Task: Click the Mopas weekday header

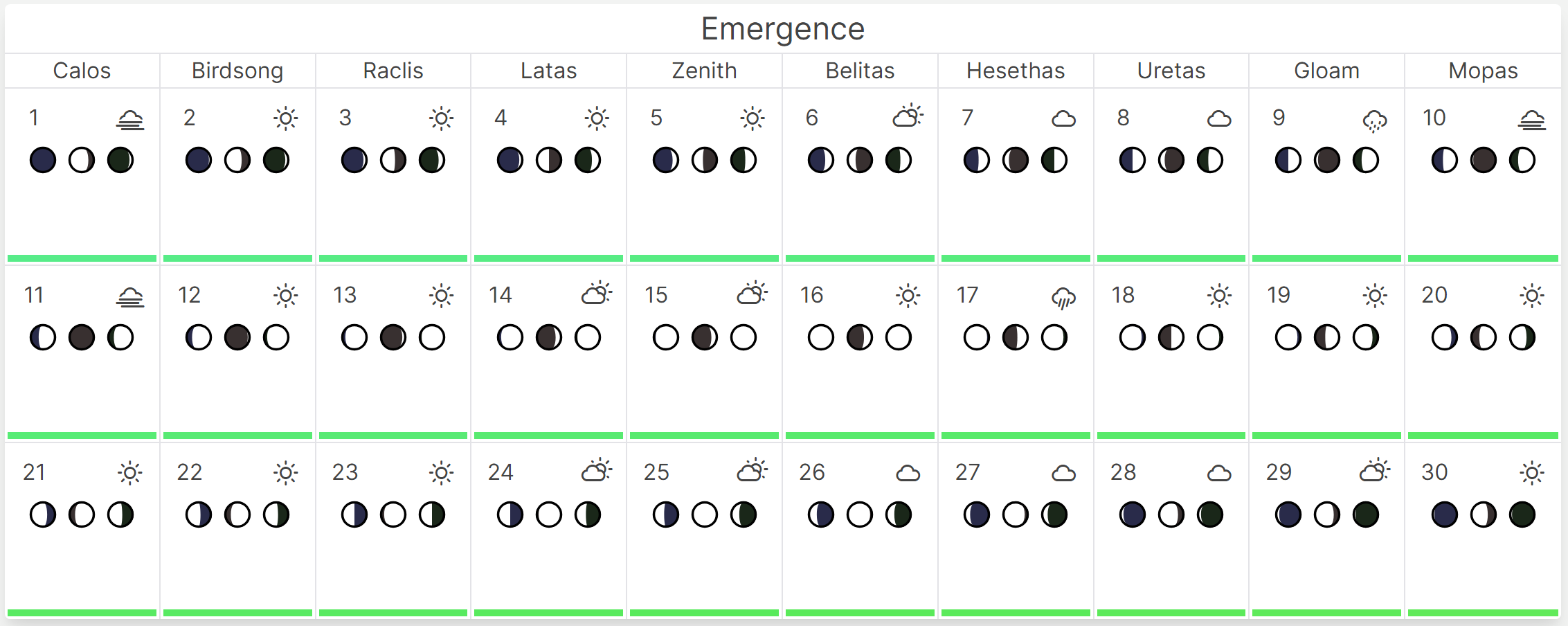Action: pyautogui.click(x=1483, y=71)
